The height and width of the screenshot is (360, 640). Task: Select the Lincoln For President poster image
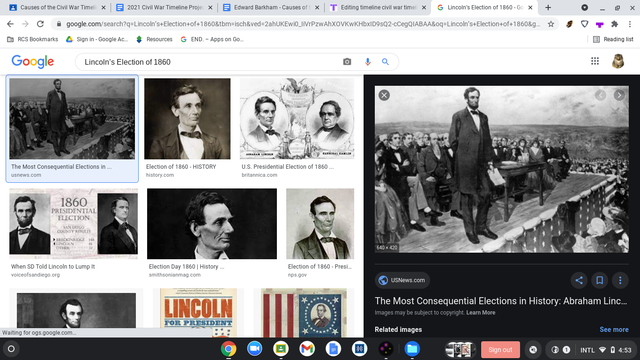tap(198, 312)
